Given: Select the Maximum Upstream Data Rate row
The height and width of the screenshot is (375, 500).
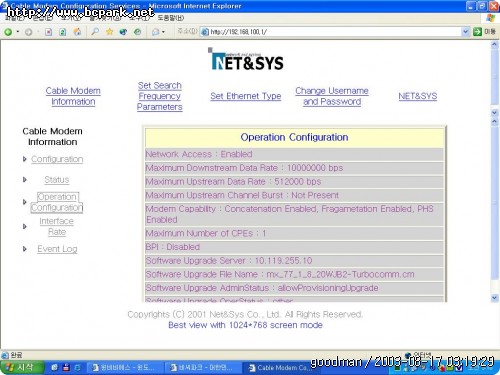Looking at the screenshot, I should (294, 182).
